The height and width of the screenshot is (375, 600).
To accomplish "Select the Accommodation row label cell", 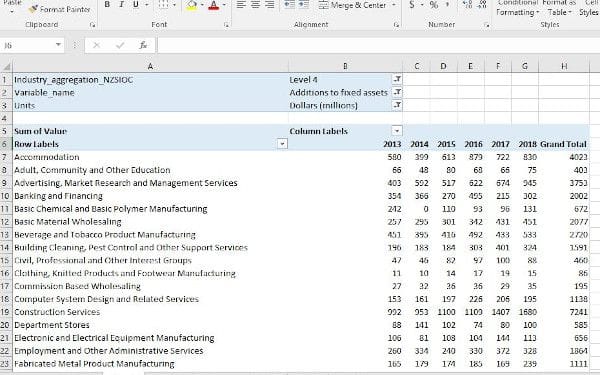I will pyautogui.click(x=150, y=157).
